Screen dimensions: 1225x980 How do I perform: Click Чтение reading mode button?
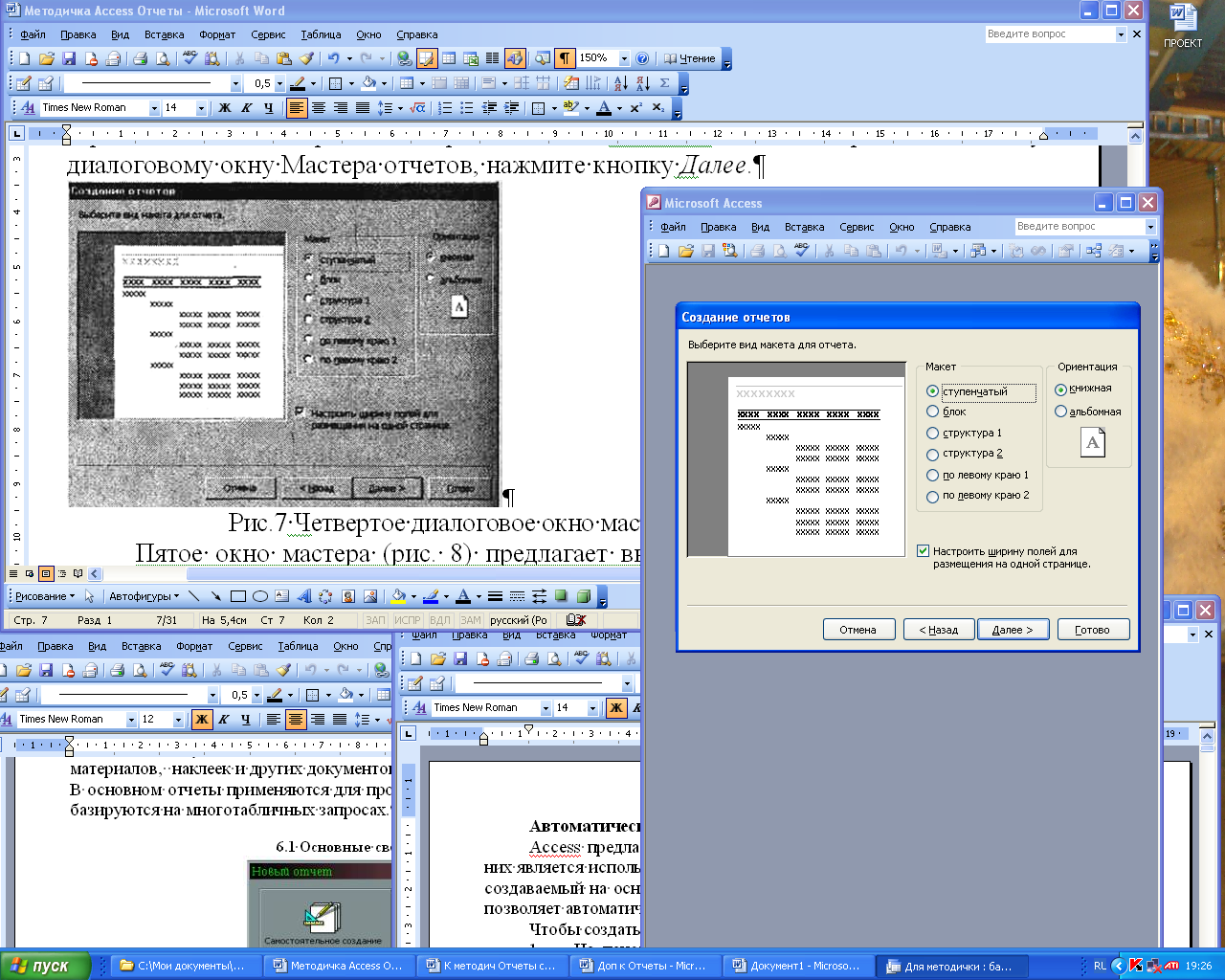pyautogui.click(x=689, y=58)
